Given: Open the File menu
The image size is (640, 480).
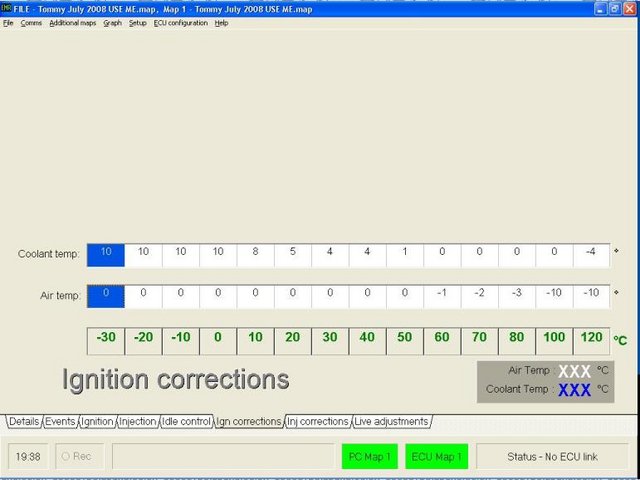Looking at the screenshot, I should point(8,23).
